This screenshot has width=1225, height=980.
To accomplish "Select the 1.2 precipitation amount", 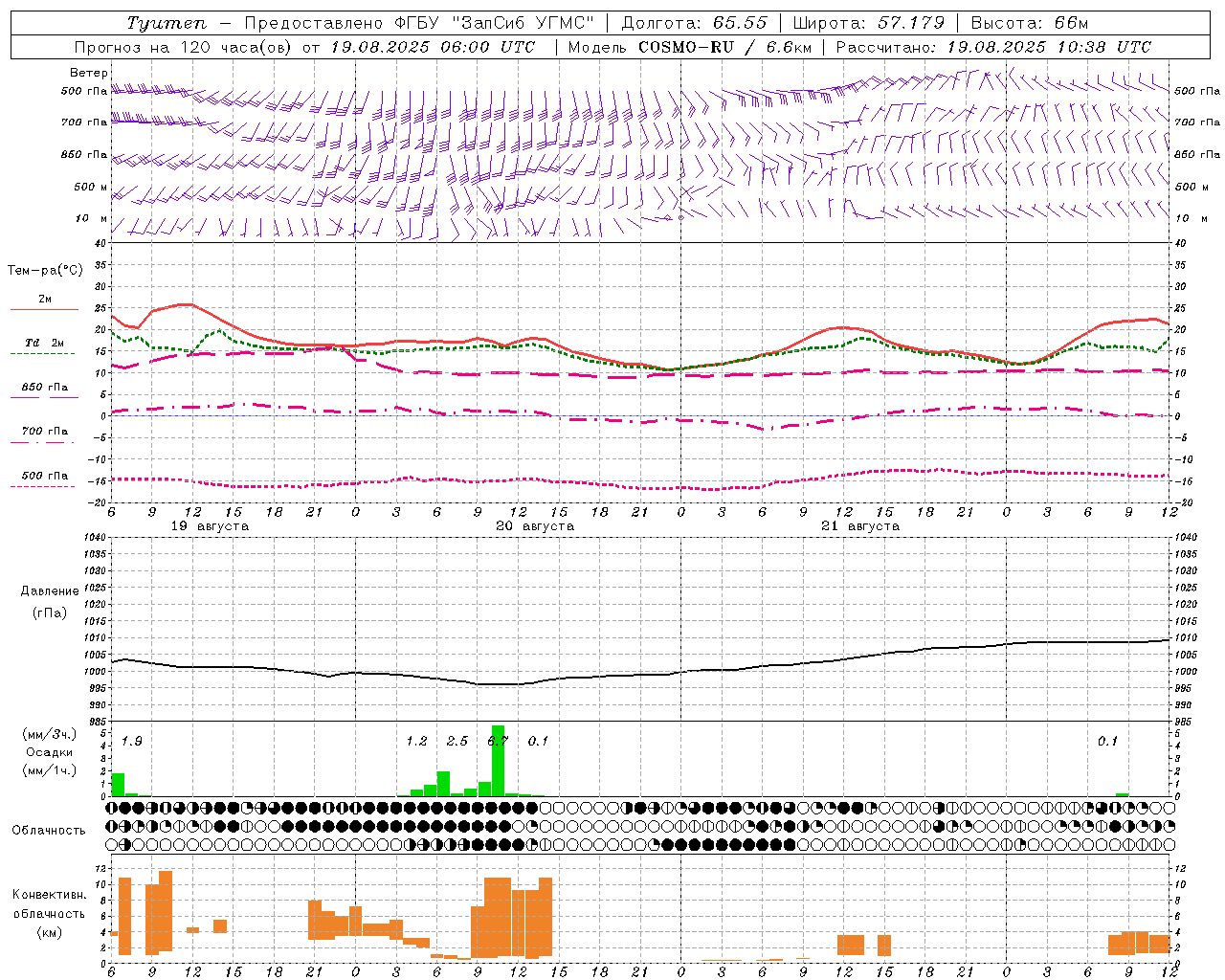I will click(416, 742).
